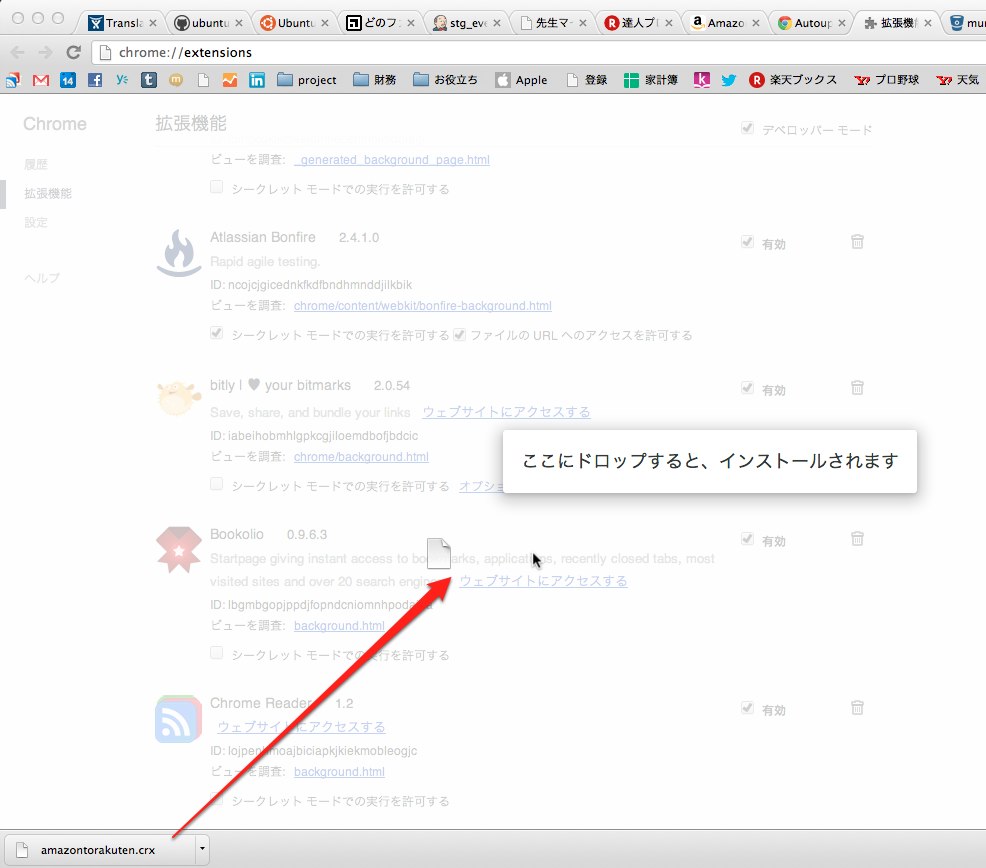Open the RSS feed bookmark icon
This screenshot has width=986, height=868.
click(x=13, y=80)
